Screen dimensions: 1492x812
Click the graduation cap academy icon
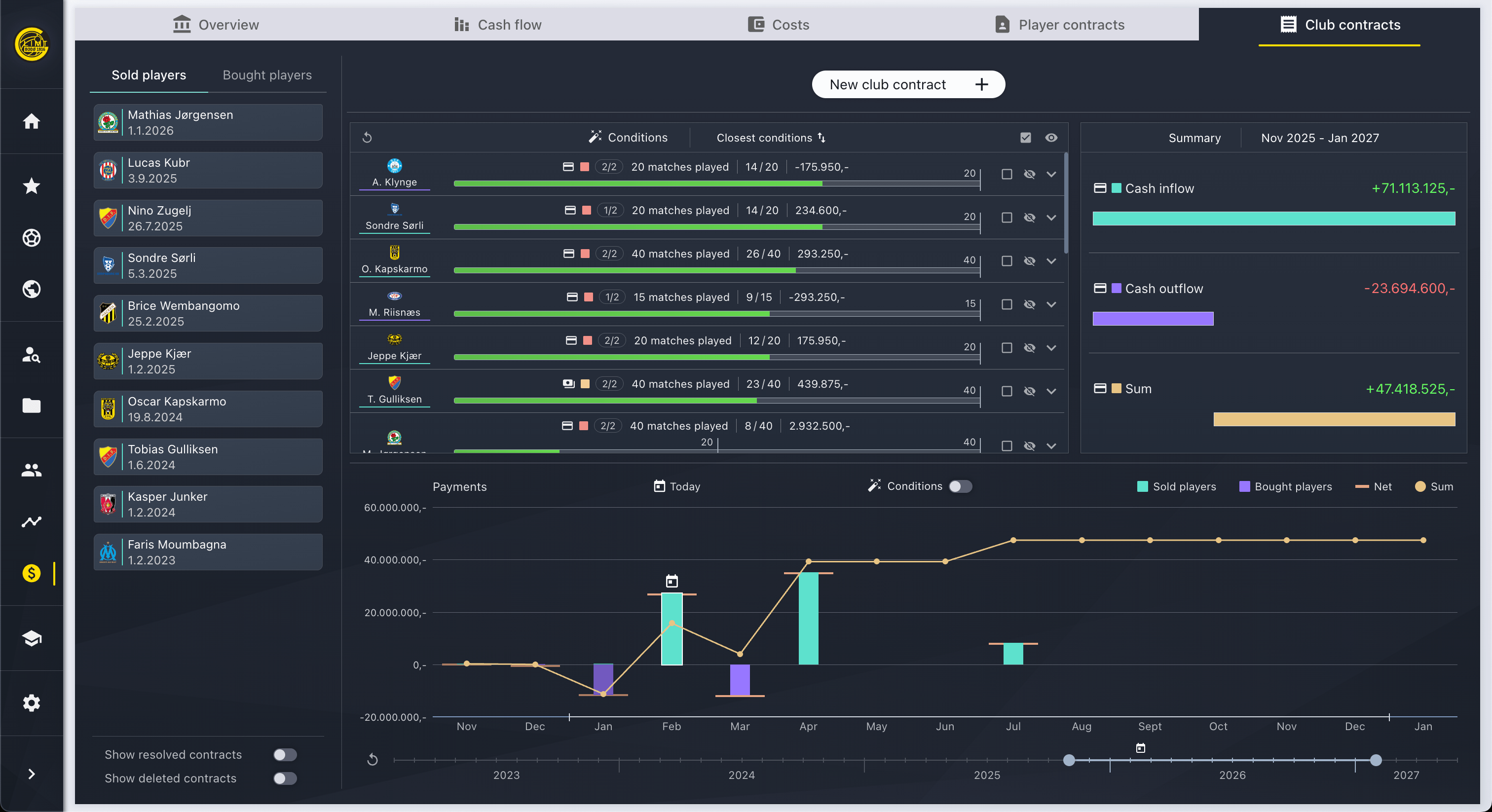(x=31, y=638)
